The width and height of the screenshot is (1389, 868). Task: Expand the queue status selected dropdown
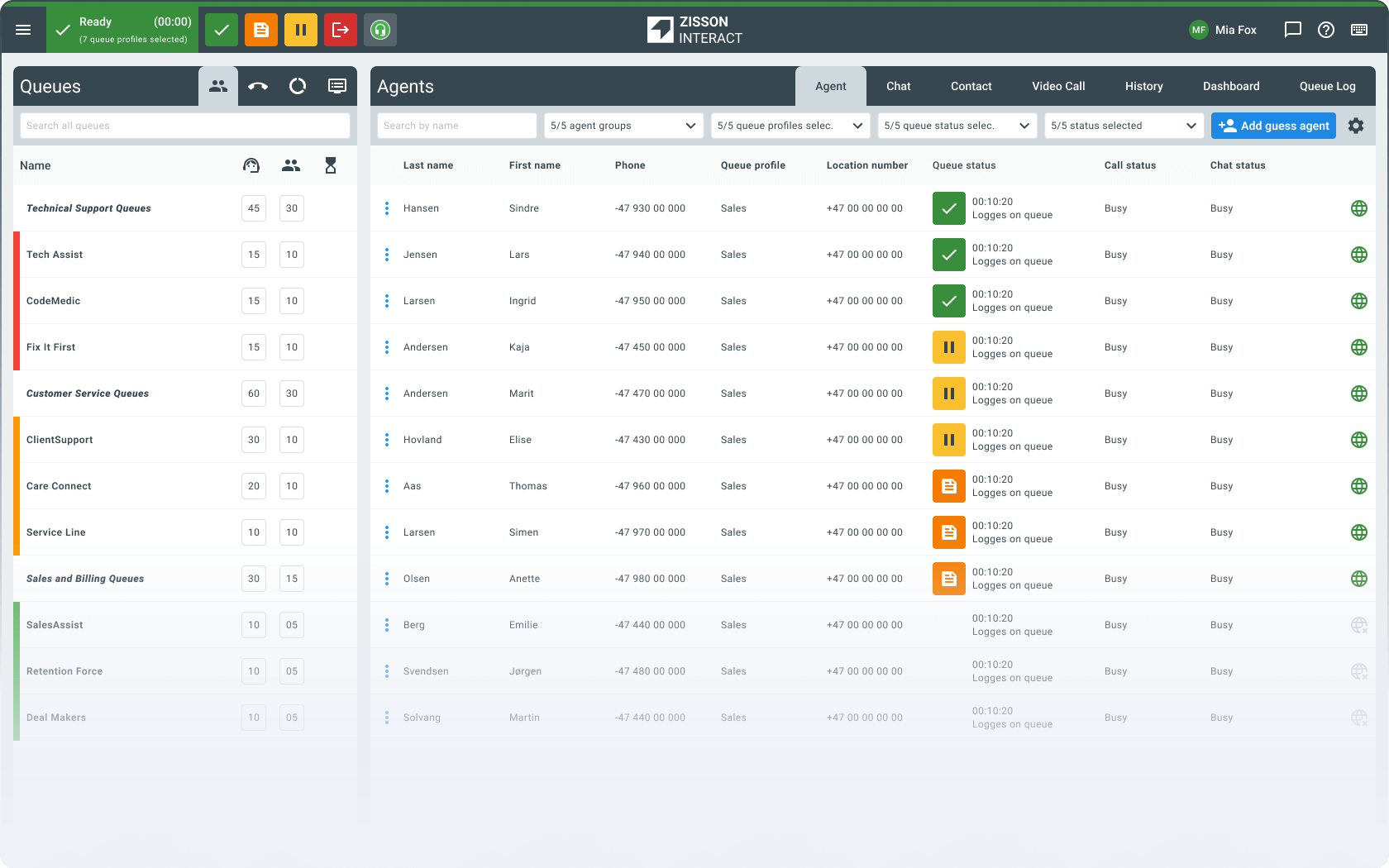tap(957, 126)
